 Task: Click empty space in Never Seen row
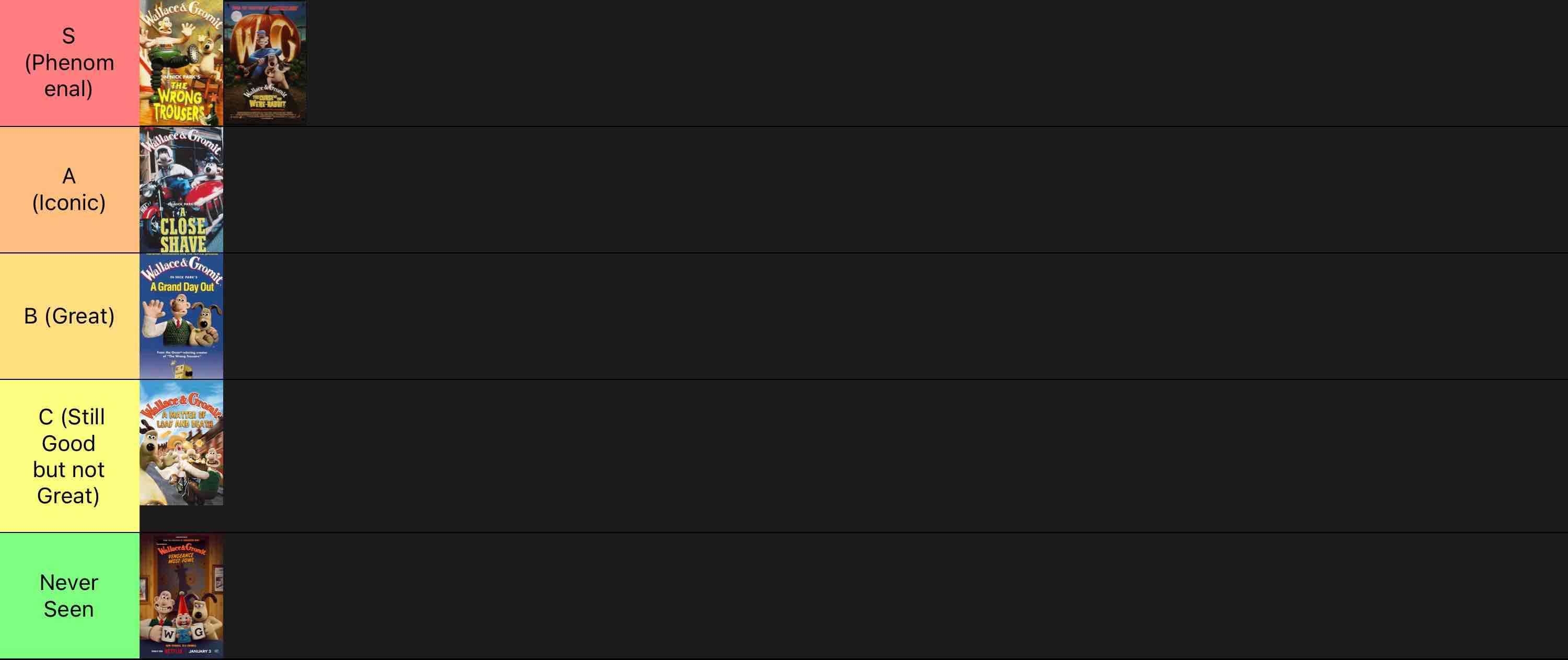pos(895,595)
